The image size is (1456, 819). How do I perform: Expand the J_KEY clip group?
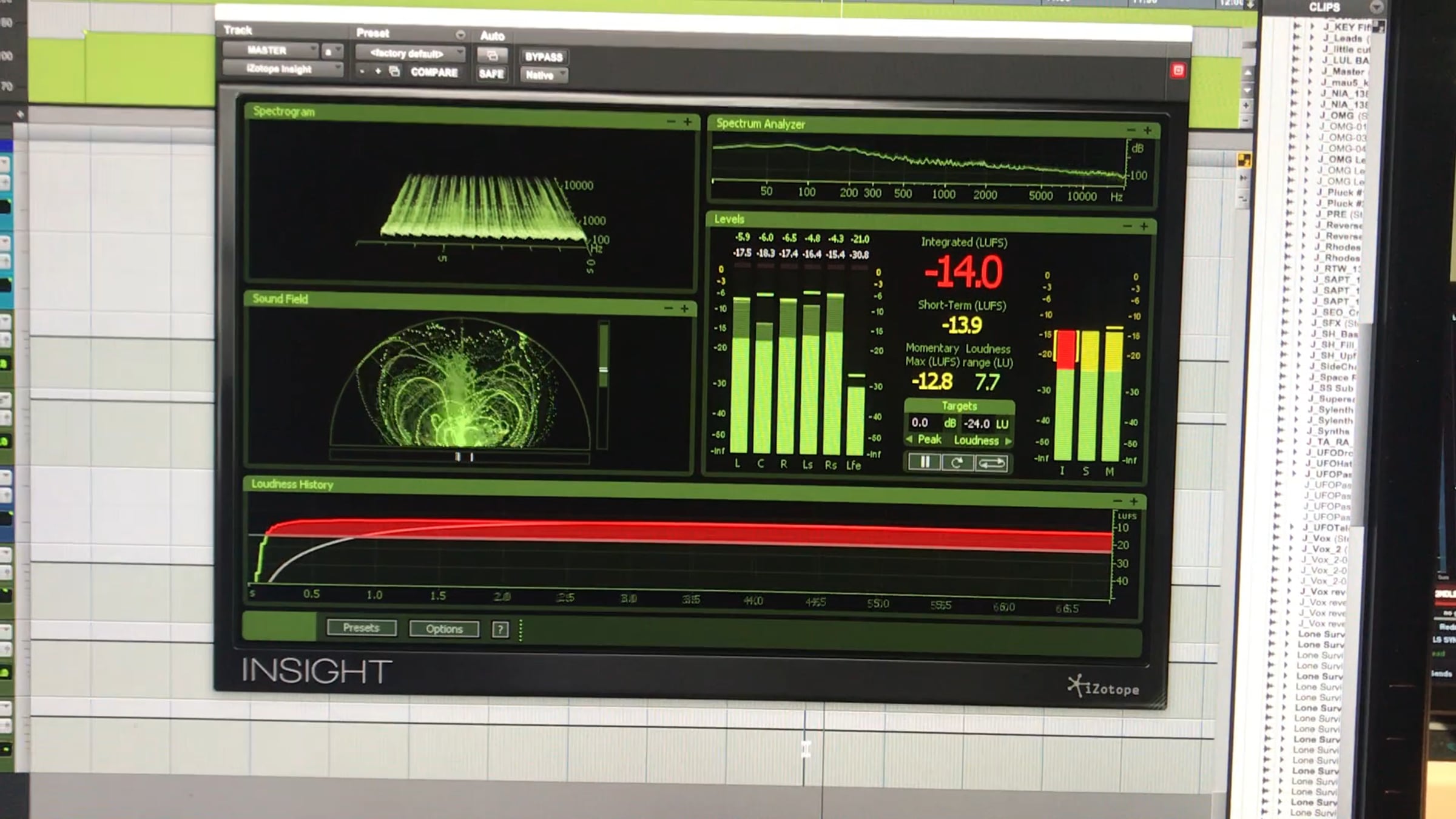pos(1311,27)
